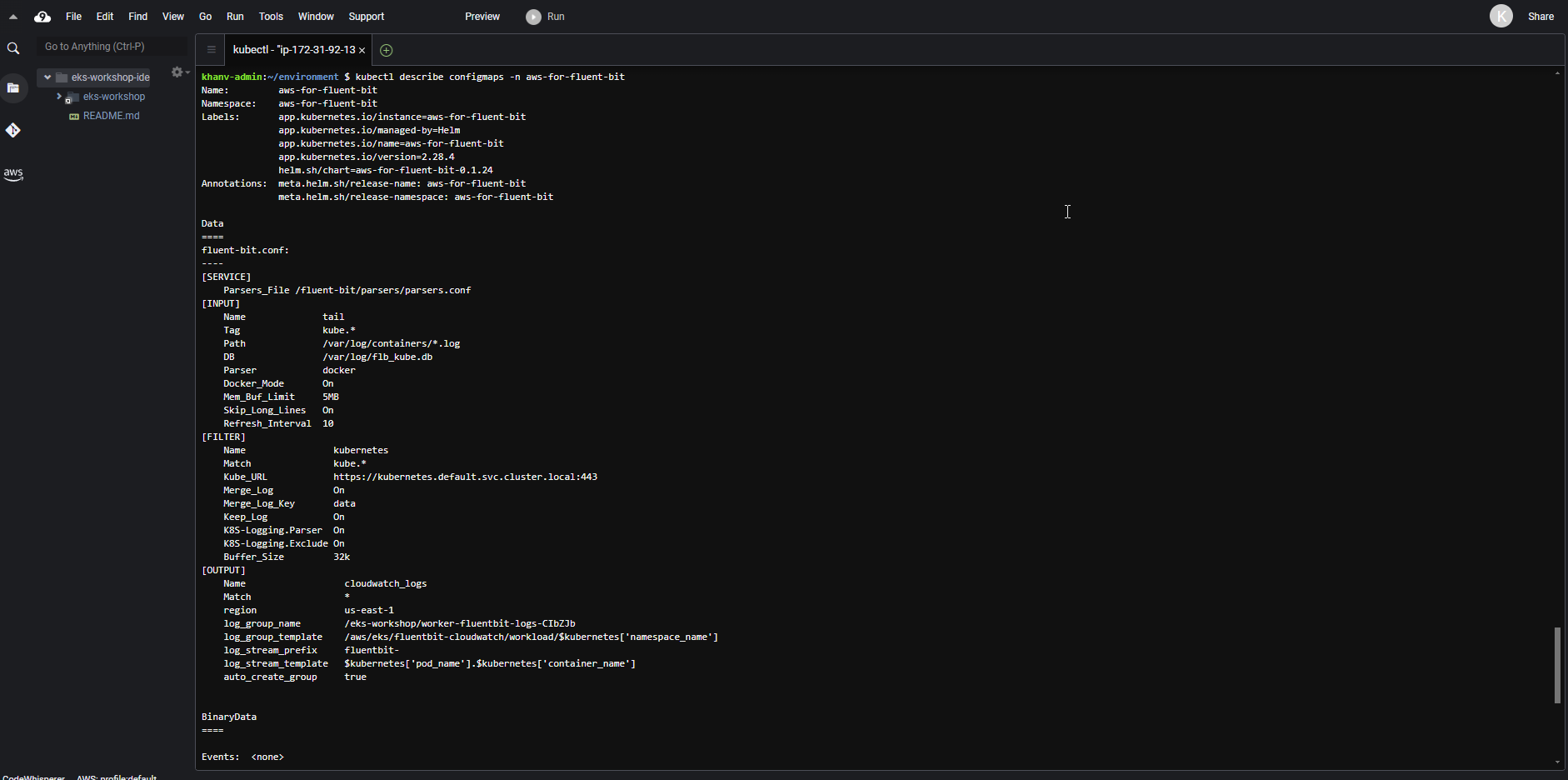
Task: Collapse the menu bar with the up arrow
Action: coord(13,17)
